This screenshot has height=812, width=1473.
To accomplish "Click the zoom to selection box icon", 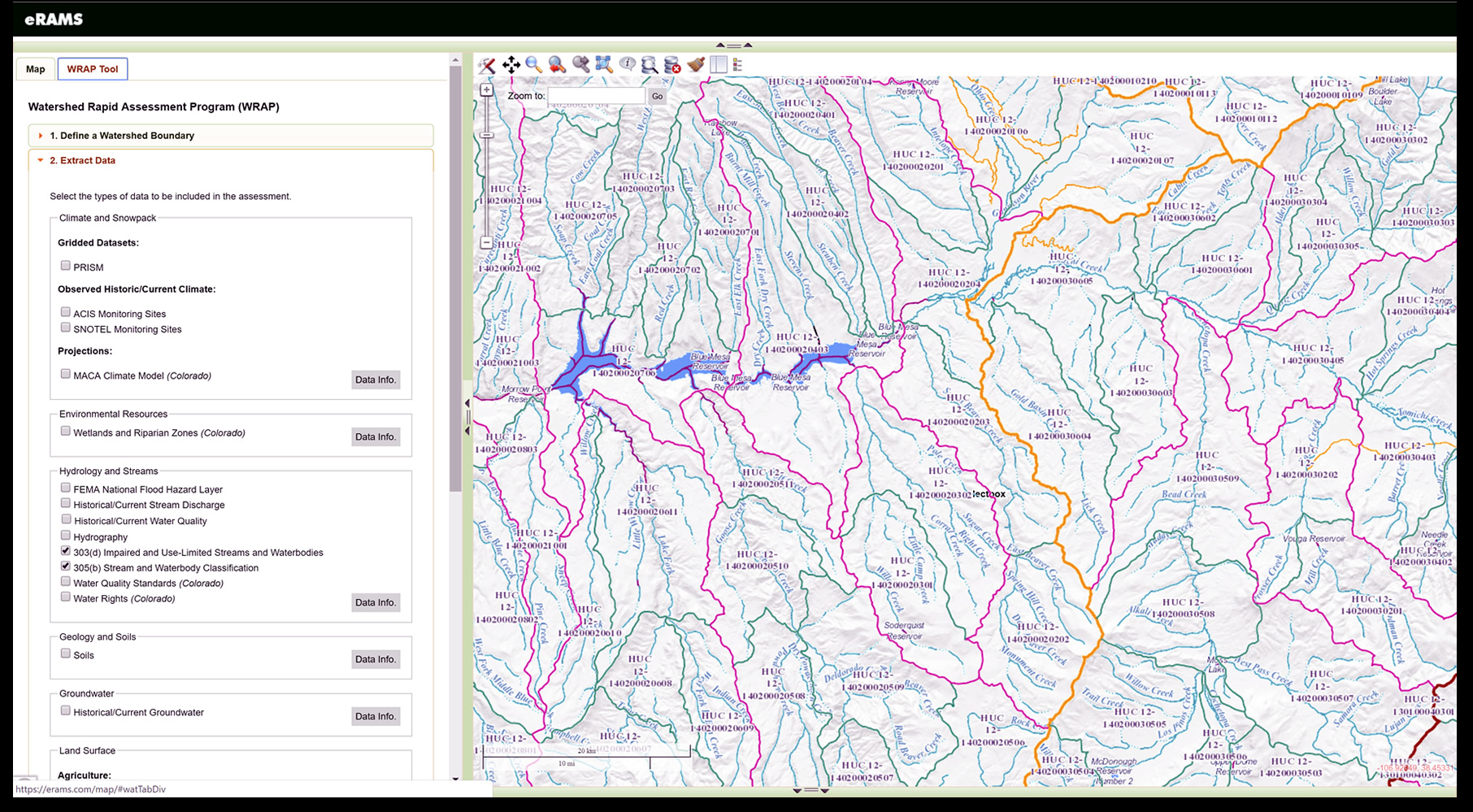I will (x=604, y=64).
